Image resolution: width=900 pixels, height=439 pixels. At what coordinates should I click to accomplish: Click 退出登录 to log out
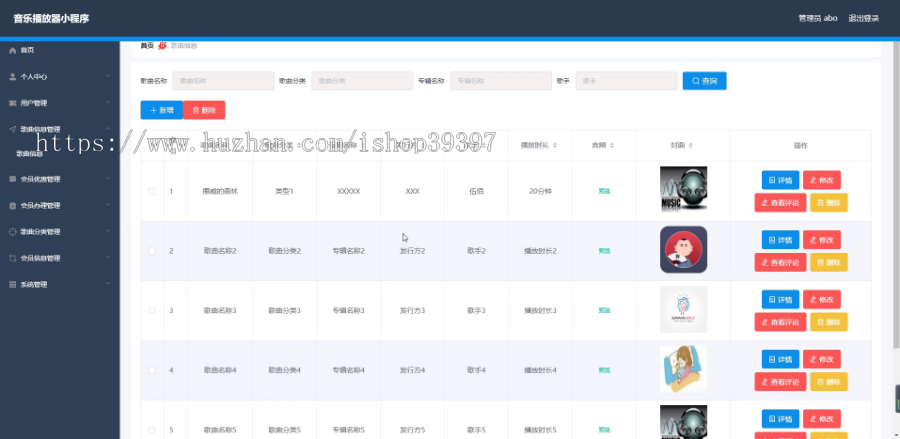coord(863,18)
